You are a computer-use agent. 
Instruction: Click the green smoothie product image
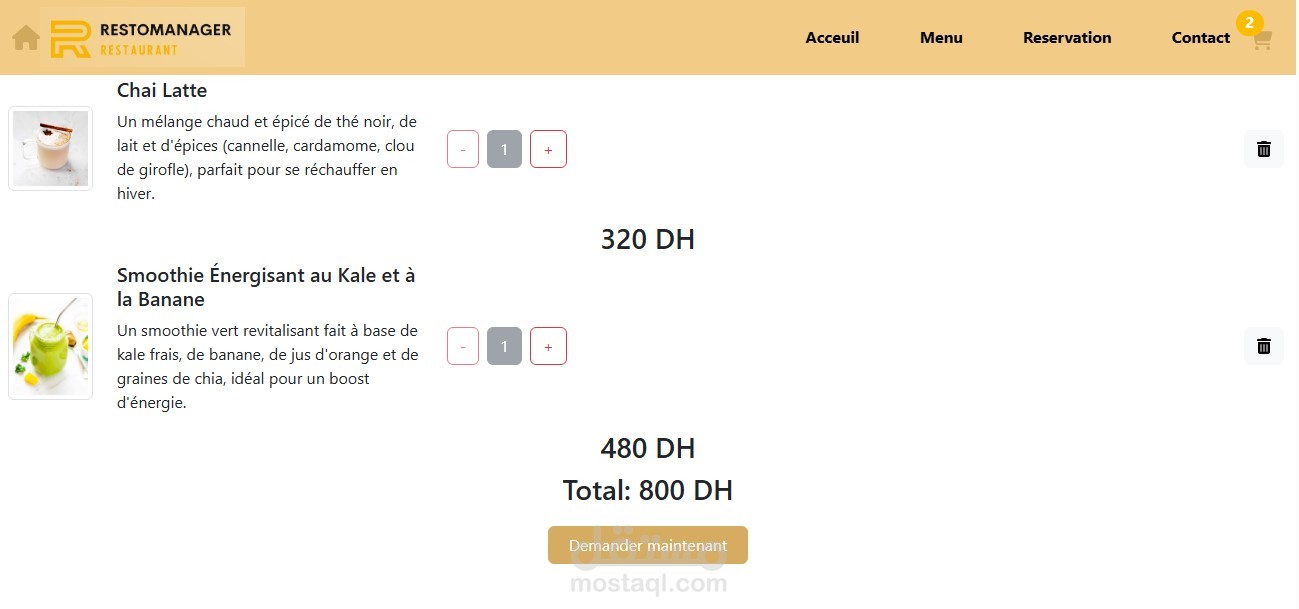pyautogui.click(x=50, y=346)
